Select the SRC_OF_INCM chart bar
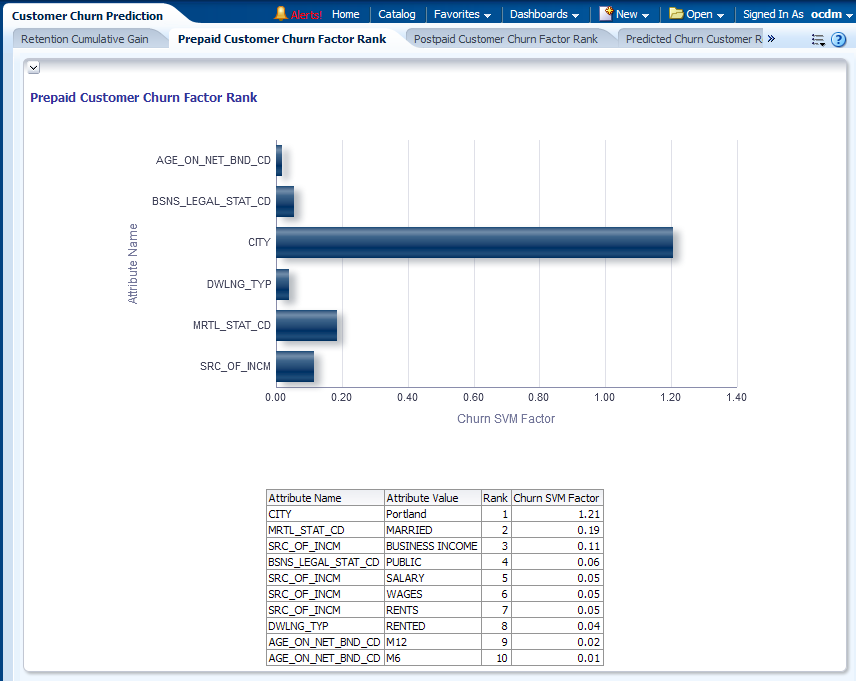 click(x=295, y=366)
